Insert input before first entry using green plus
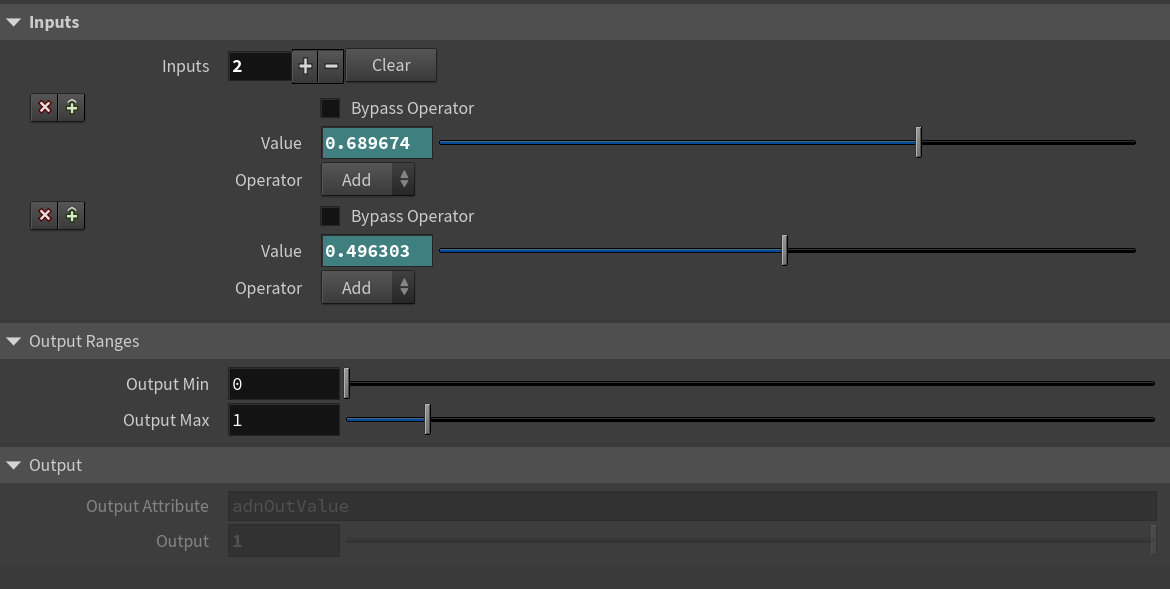This screenshot has width=1170, height=589. coord(71,107)
